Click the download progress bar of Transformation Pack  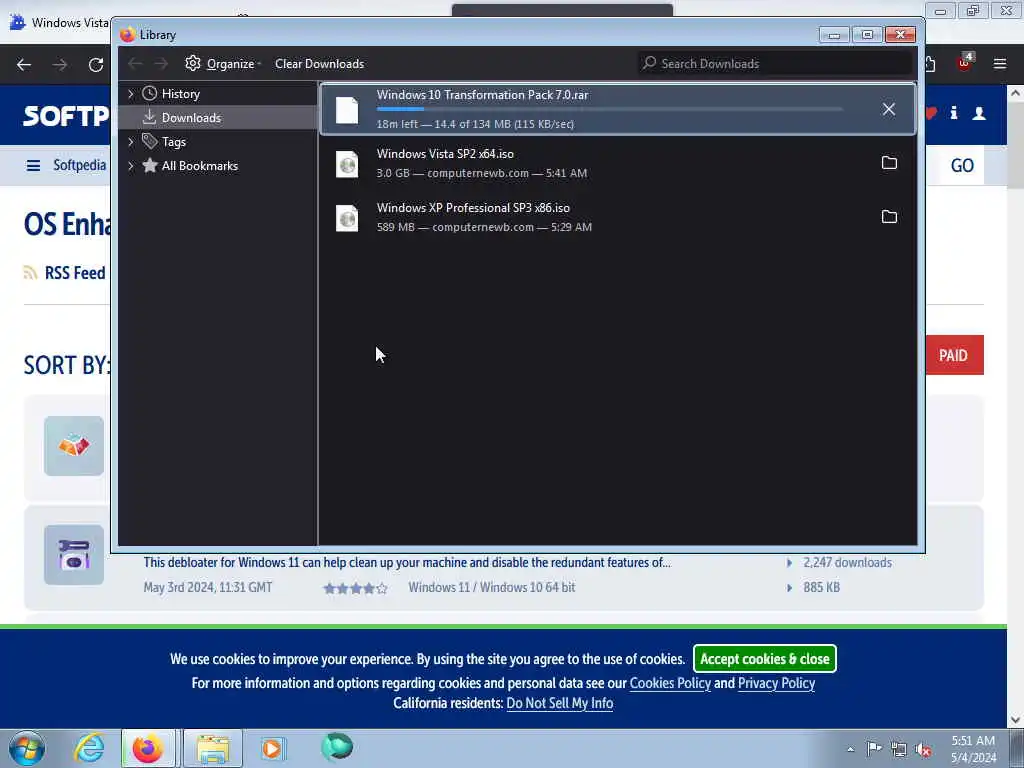click(x=609, y=109)
